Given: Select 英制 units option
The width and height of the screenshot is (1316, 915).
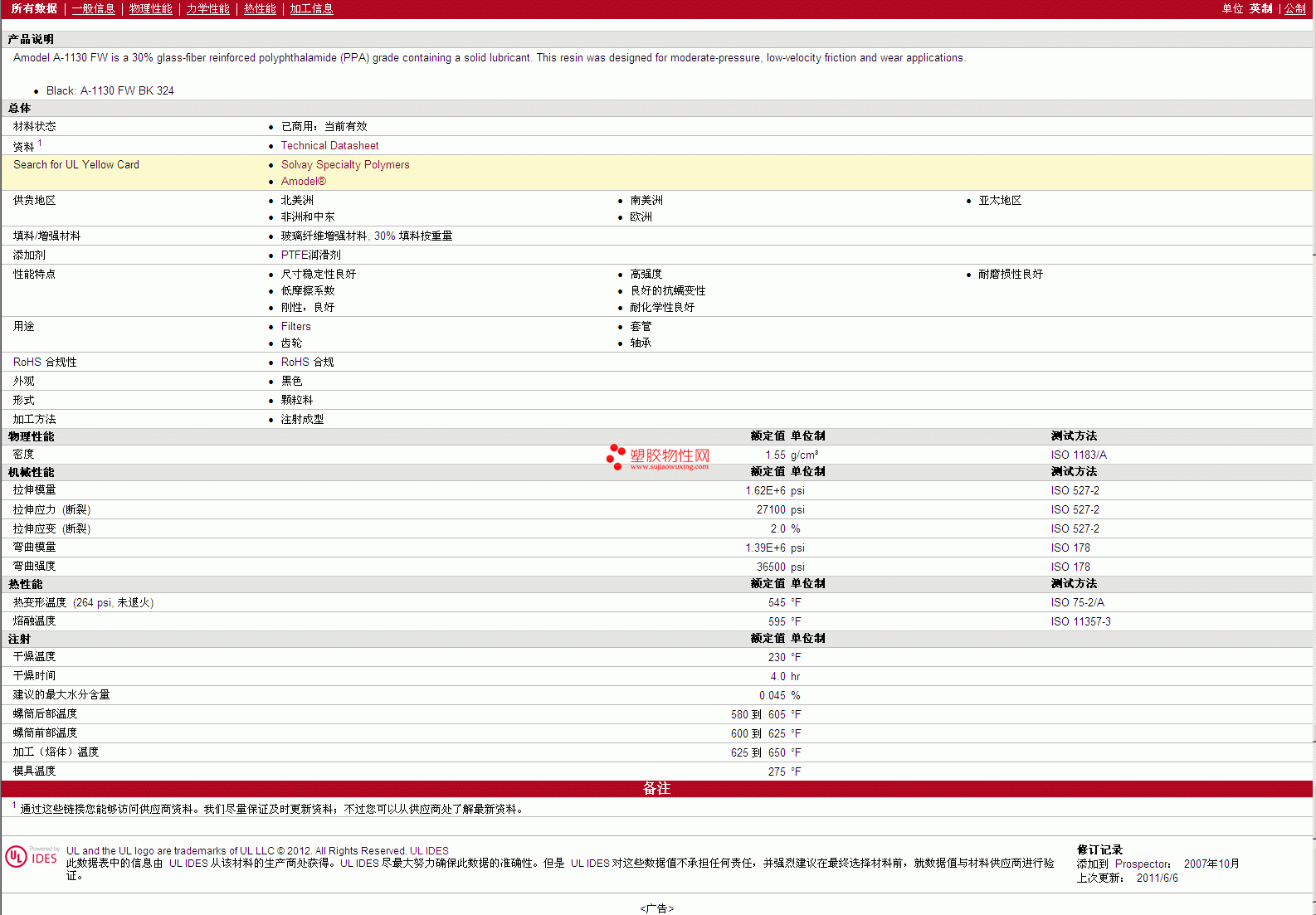Looking at the screenshot, I should tap(1260, 9).
